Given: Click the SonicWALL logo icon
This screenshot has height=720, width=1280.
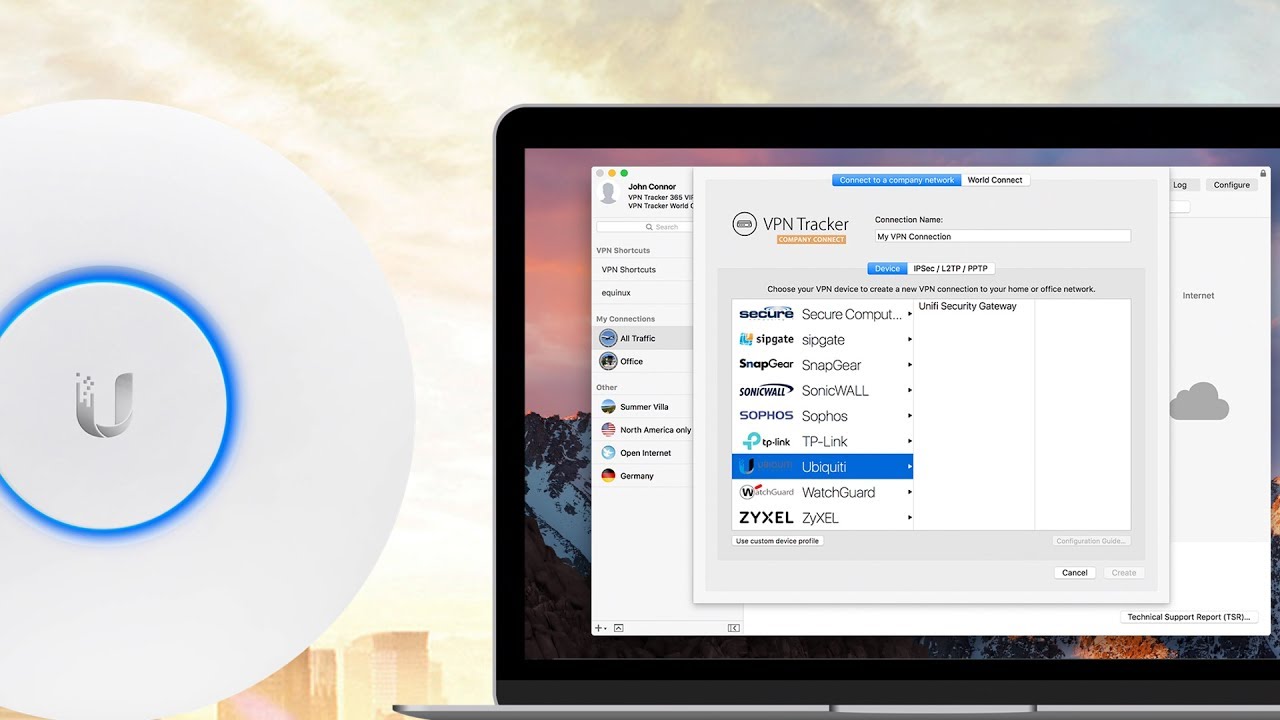Looking at the screenshot, I should tap(766, 391).
